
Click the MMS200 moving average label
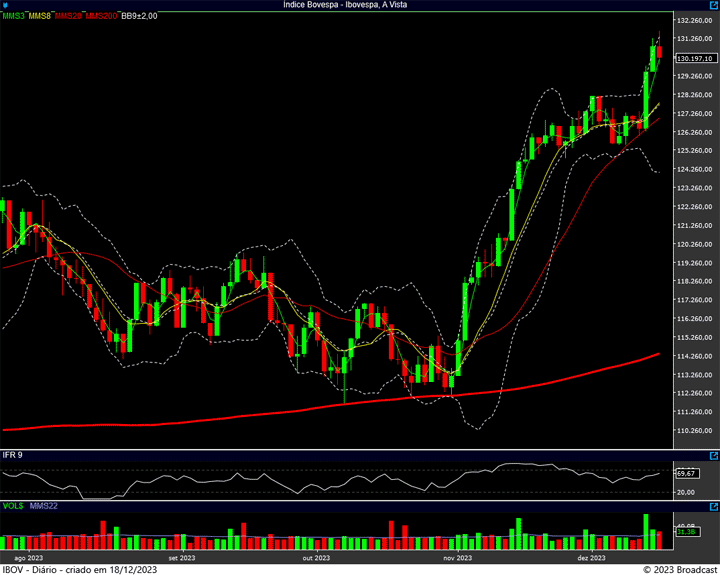(x=100, y=16)
